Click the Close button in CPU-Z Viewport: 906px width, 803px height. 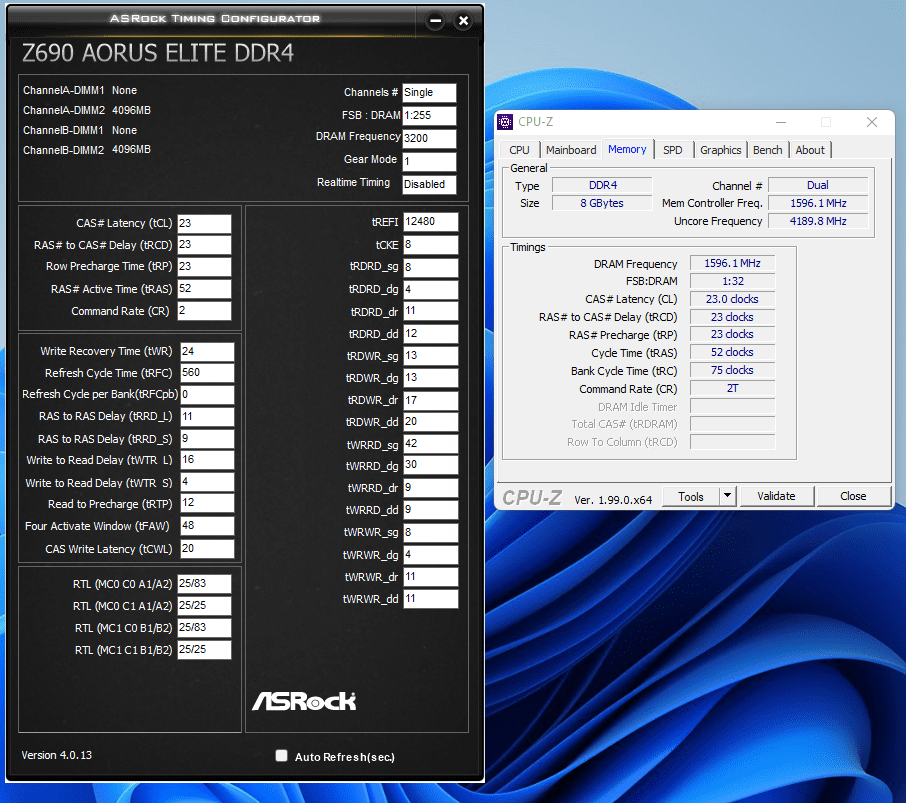pos(853,496)
